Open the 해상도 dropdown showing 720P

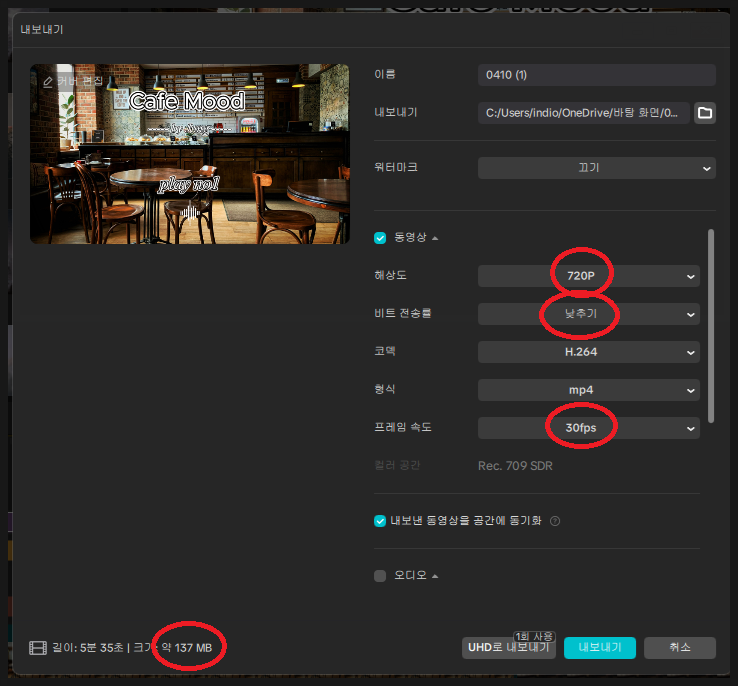pos(588,276)
